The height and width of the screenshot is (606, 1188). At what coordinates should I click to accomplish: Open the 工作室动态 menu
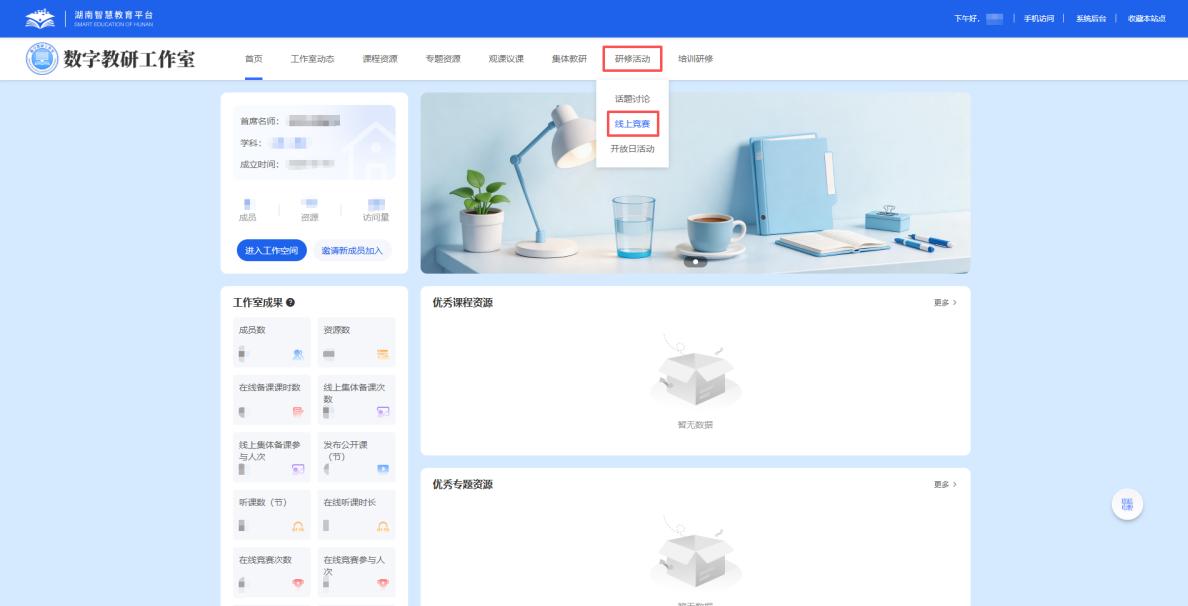[312, 58]
